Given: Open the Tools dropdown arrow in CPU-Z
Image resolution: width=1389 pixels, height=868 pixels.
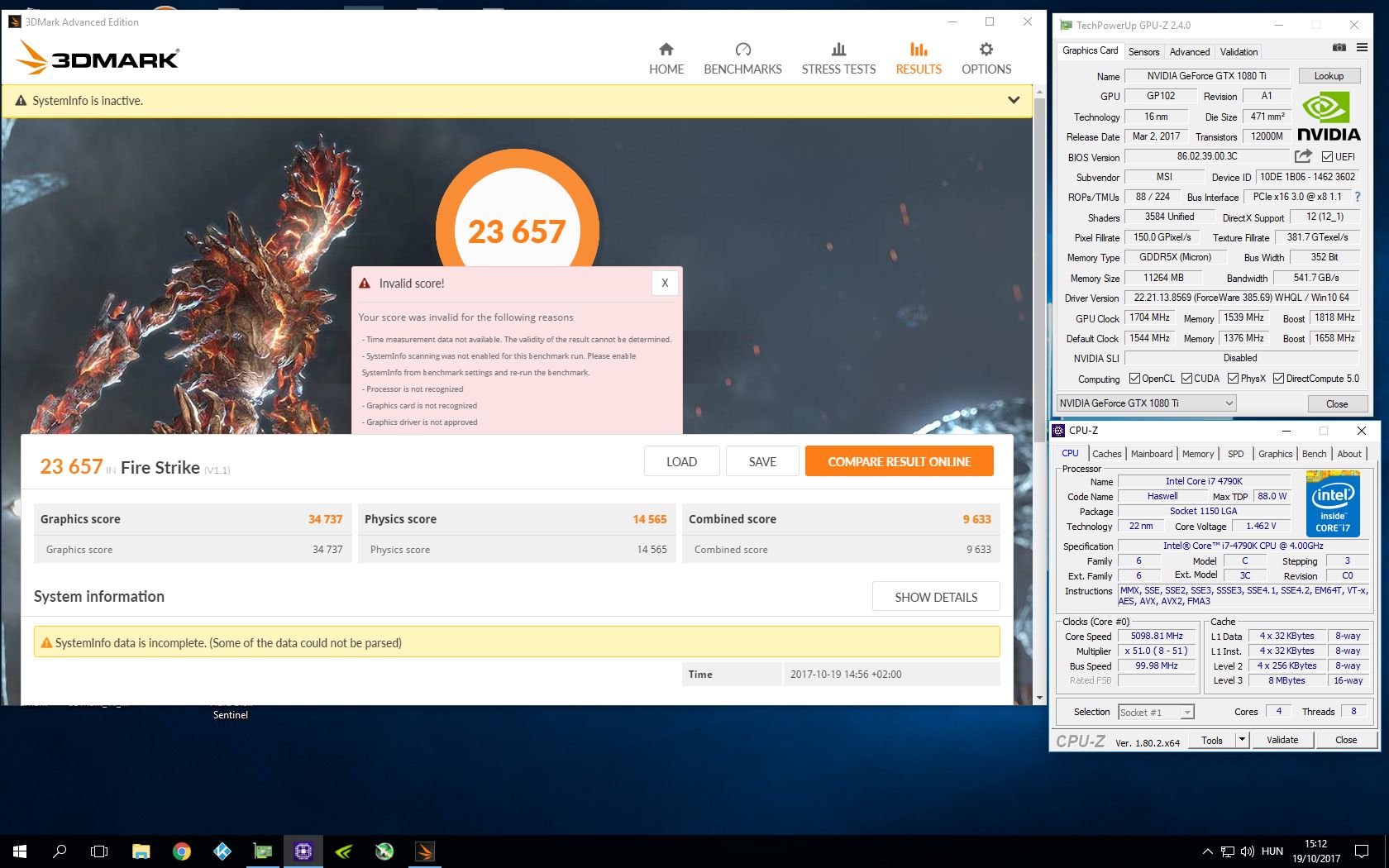Looking at the screenshot, I should pos(1242,740).
